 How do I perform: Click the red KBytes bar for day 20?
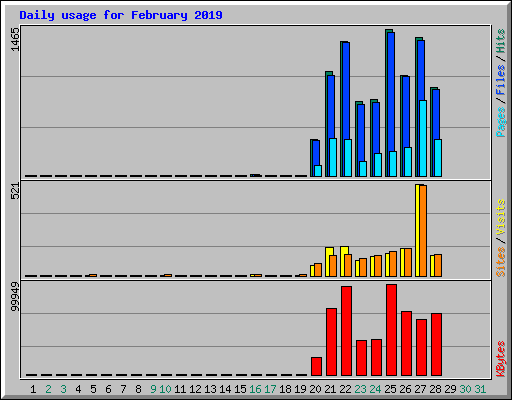[x=316, y=366]
